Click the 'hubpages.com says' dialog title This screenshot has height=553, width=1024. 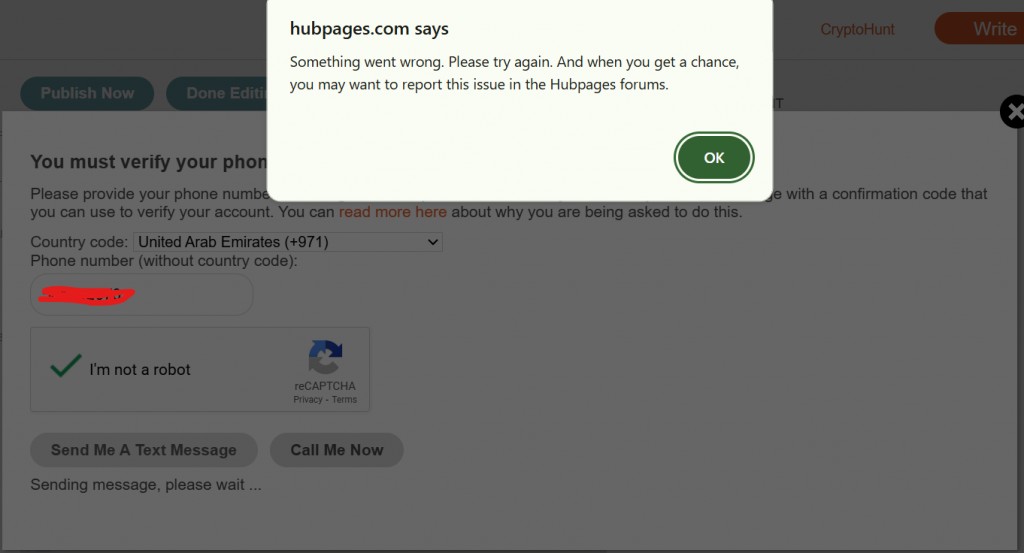(x=369, y=29)
